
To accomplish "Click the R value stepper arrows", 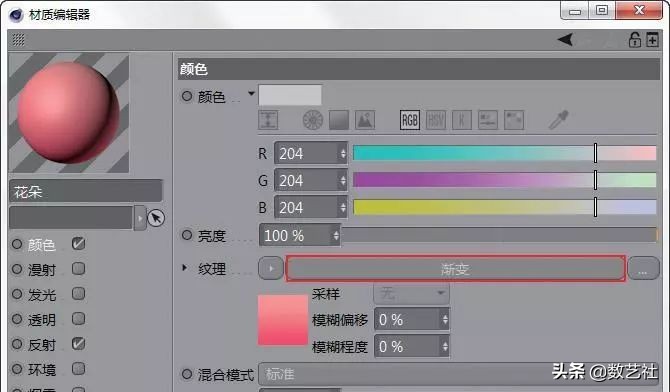I will pos(343,153).
